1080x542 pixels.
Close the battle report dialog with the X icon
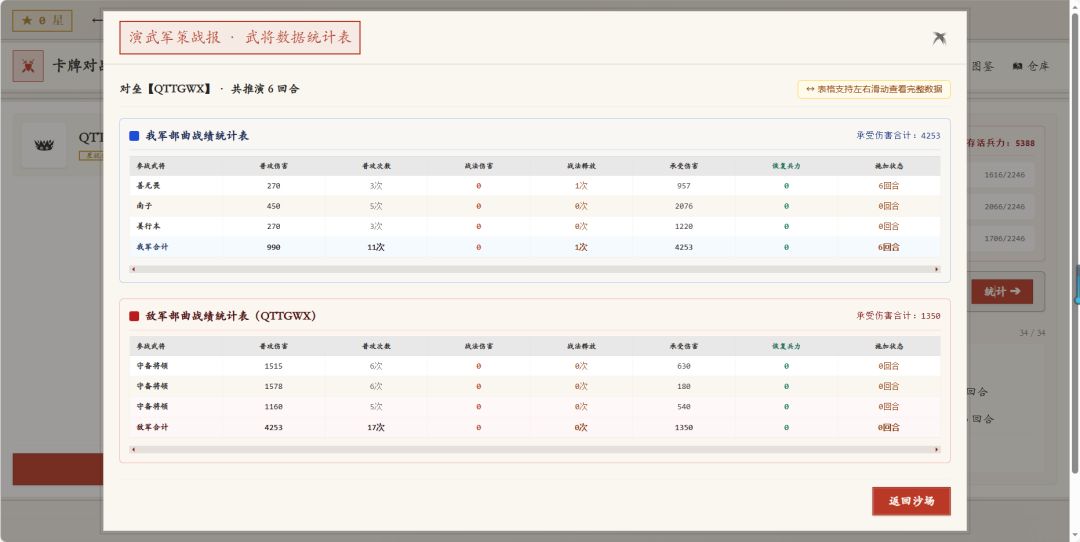[939, 39]
